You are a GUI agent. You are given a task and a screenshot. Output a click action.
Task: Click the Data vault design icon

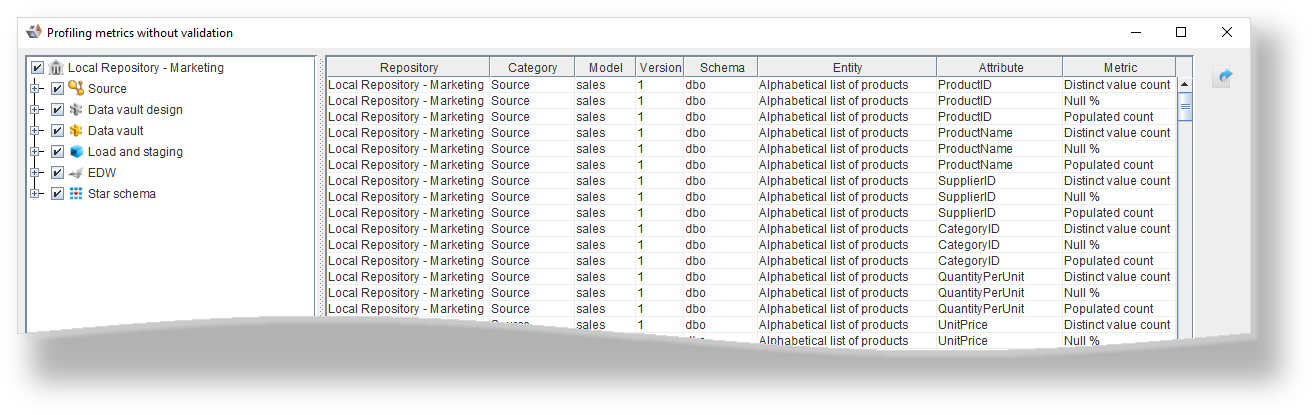76,110
